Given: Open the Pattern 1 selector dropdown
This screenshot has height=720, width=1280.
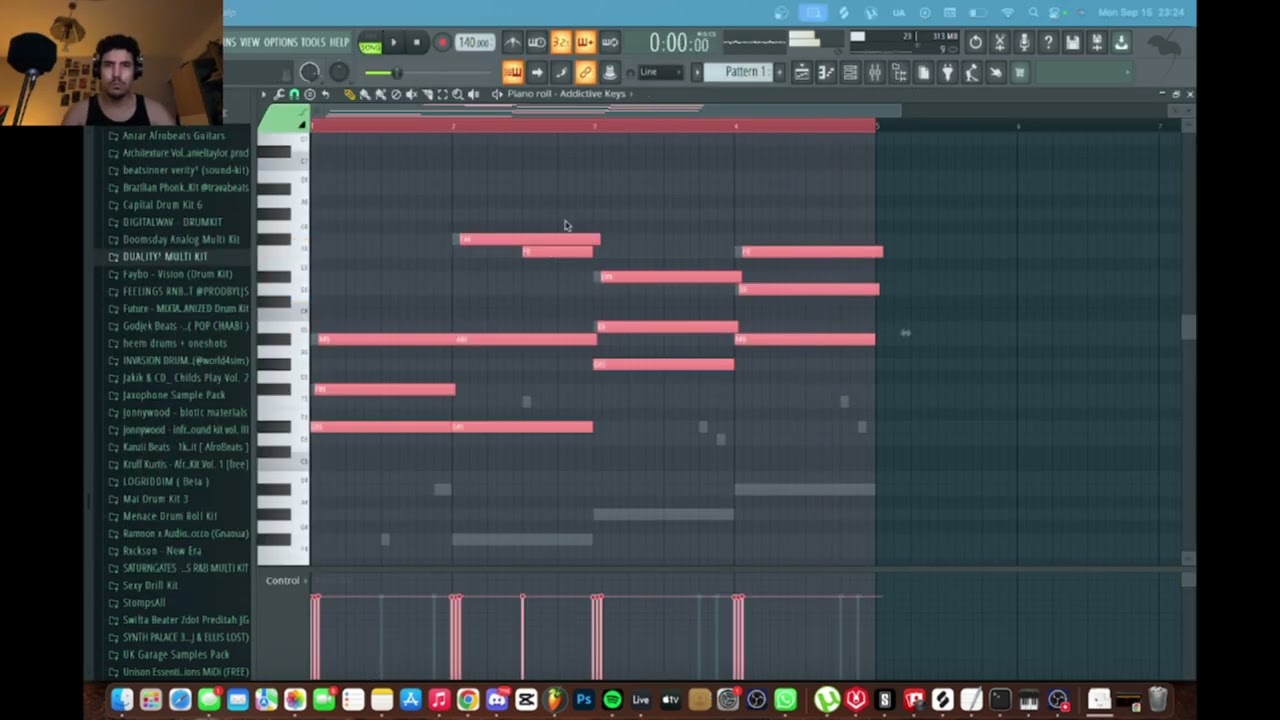Looking at the screenshot, I should tap(740, 72).
